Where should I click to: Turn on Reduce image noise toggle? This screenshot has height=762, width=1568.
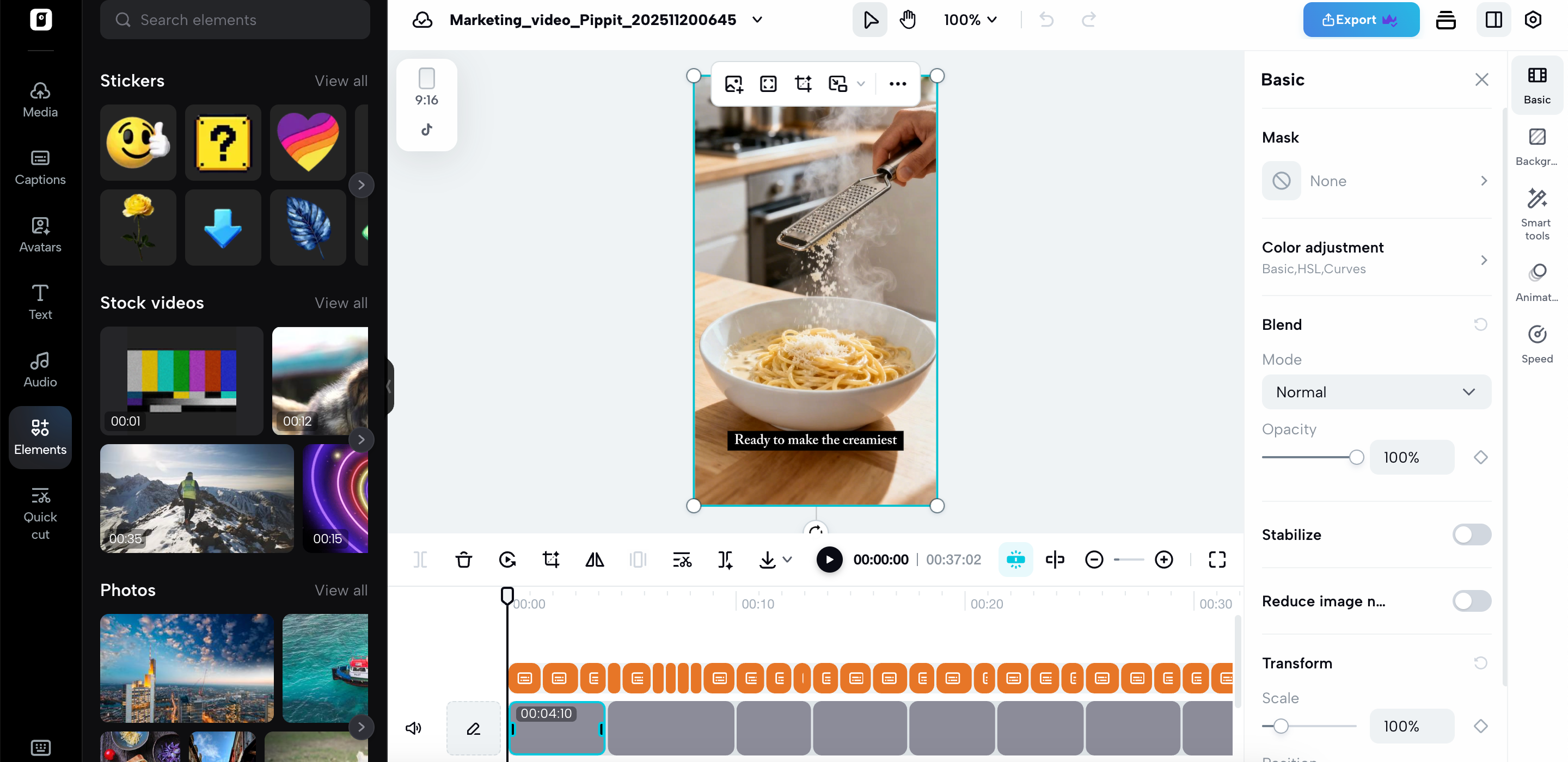click(x=1471, y=601)
